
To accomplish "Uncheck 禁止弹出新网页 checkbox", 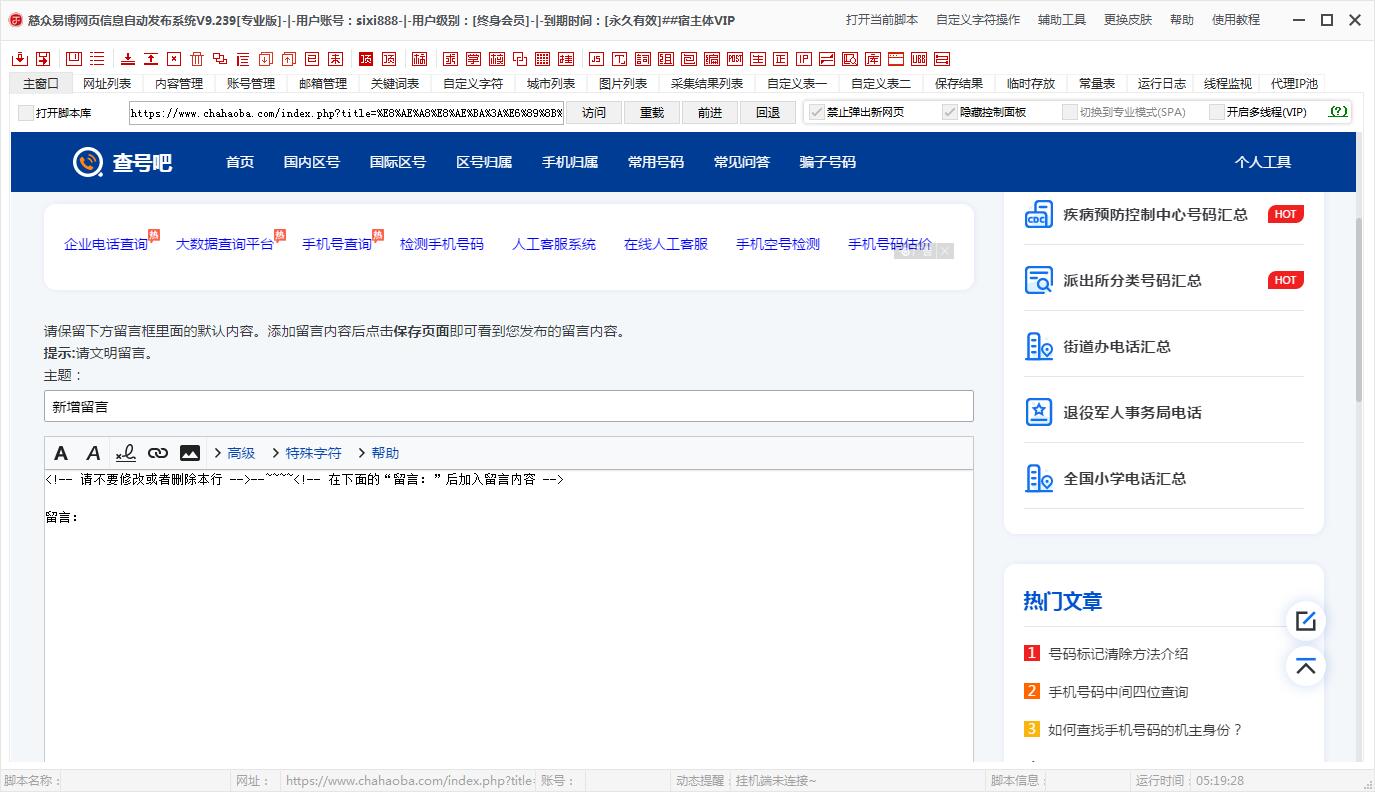I will (816, 112).
